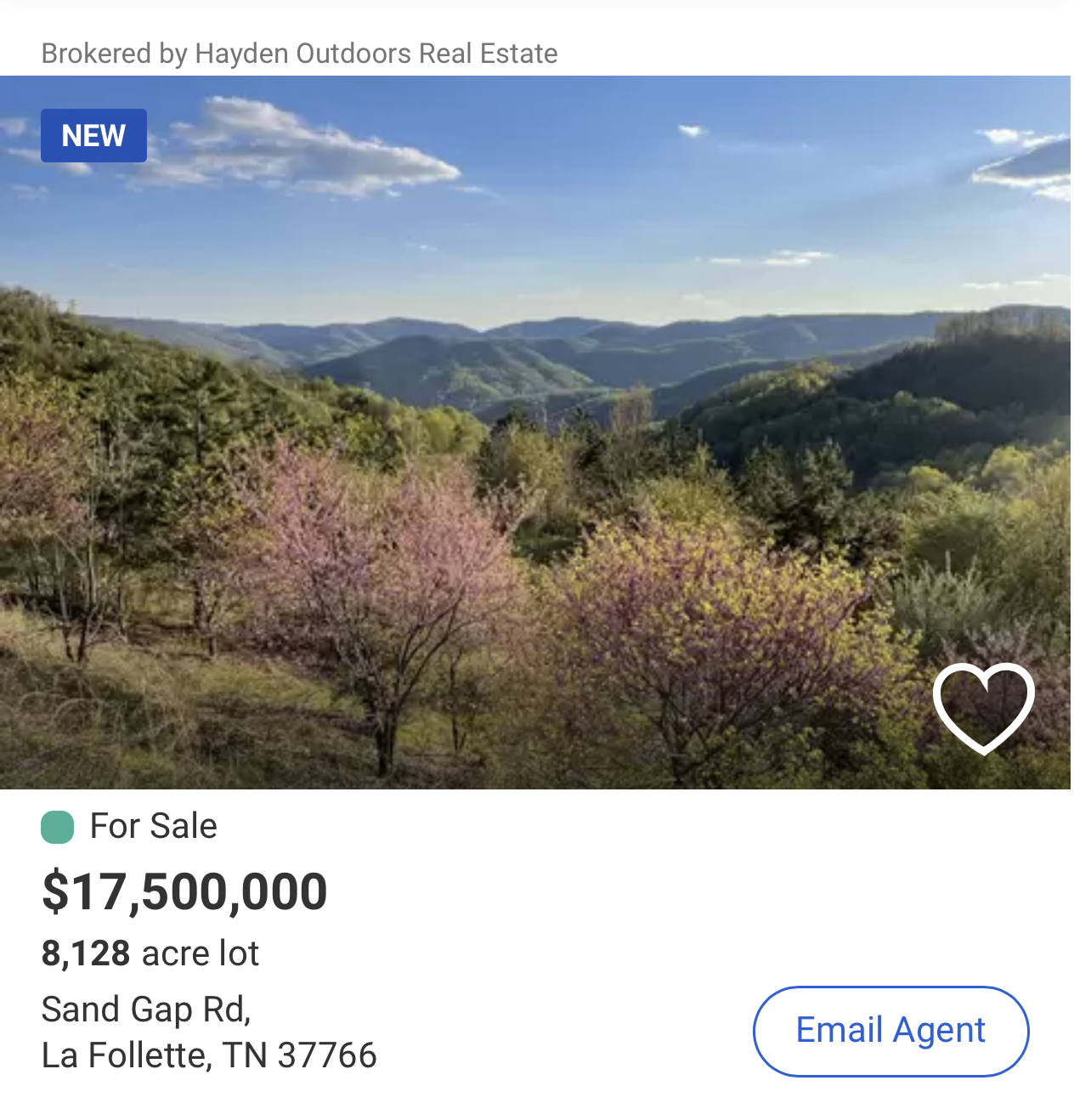The height and width of the screenshot is (1120, 1091).
Task: Click the blue NEW badge
Action: [93, 136]
